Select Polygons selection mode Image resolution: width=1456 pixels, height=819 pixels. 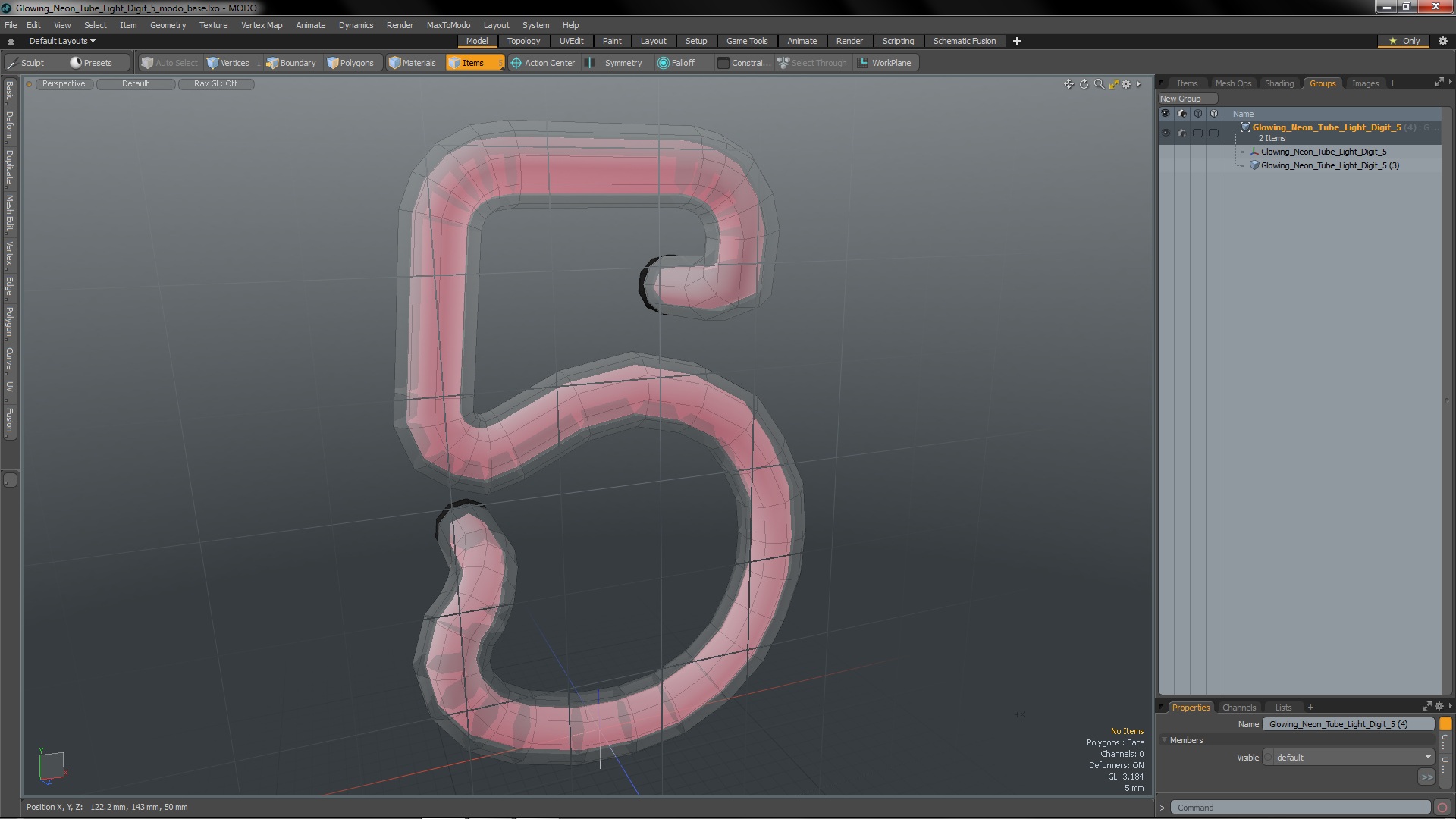point(350,63)
